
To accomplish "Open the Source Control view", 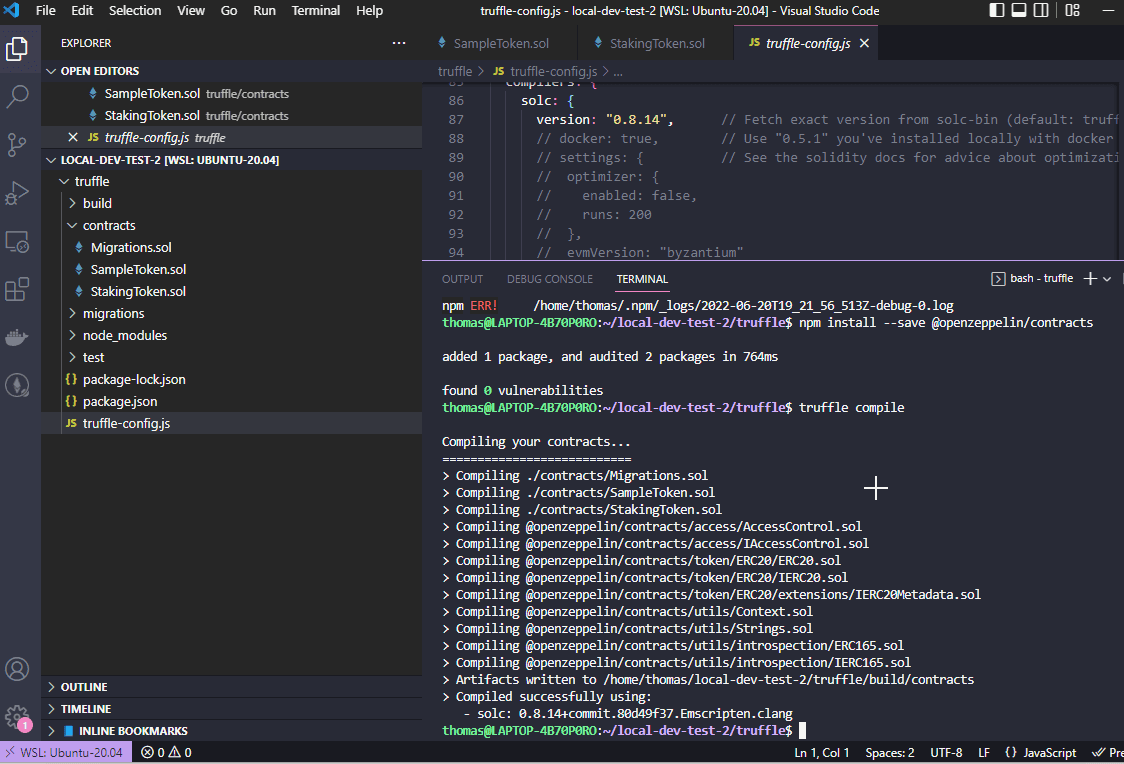I will pos(17,145).
